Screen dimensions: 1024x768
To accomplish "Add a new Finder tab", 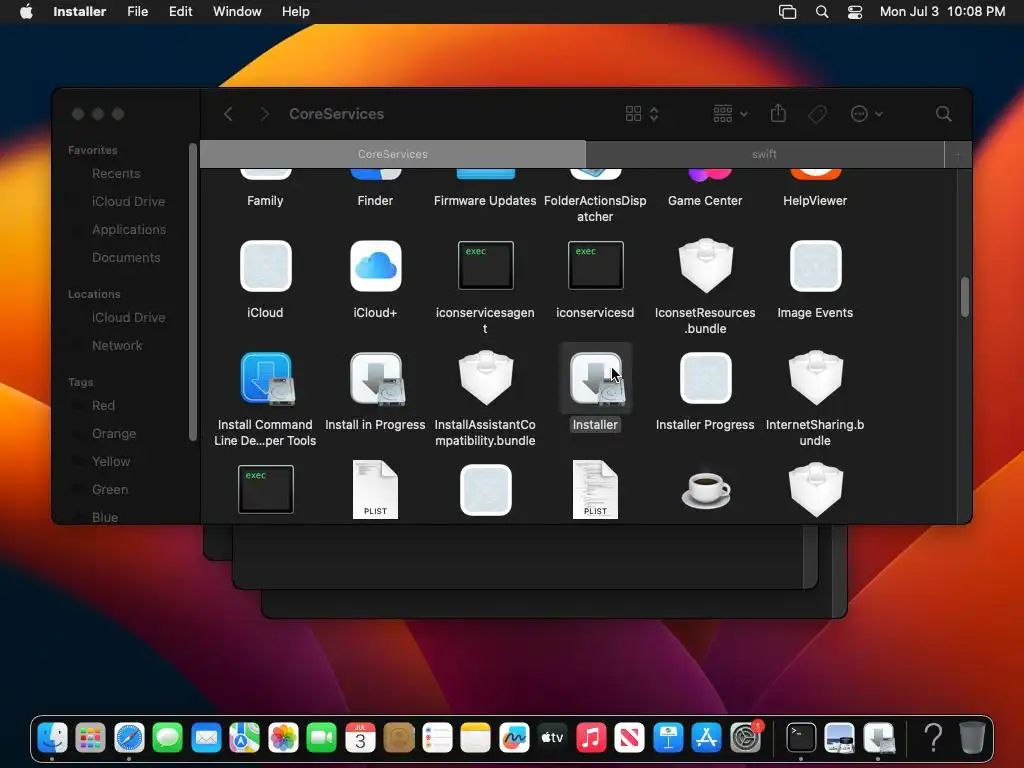I will (x=957, y=155).
